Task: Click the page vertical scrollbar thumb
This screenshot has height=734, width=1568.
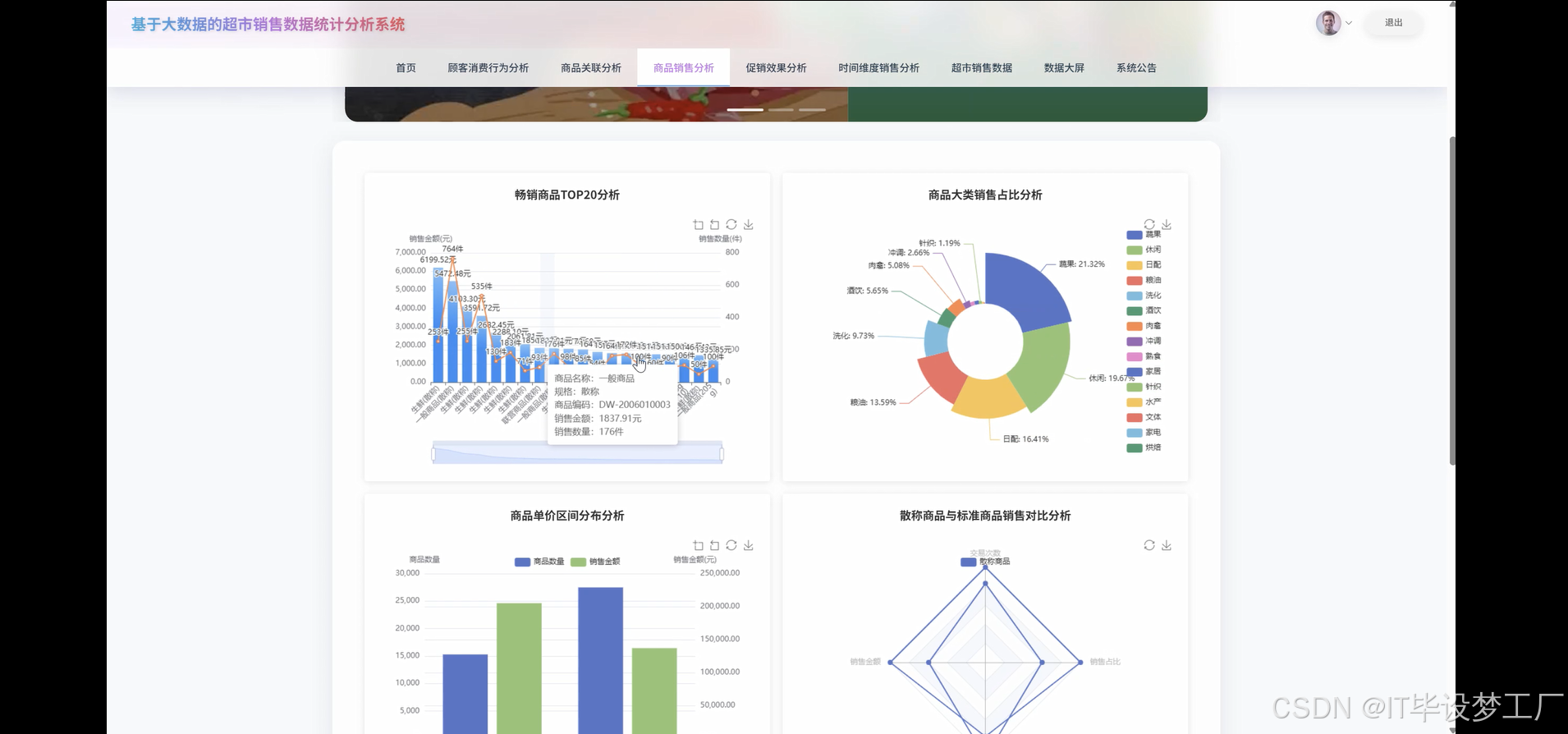Action: click(1451, 300)
